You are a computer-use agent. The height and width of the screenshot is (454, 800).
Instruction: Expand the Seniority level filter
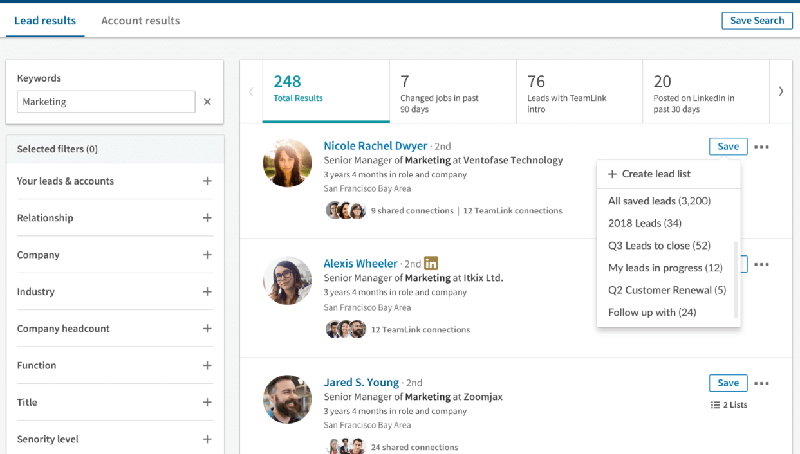coord(207,439)
